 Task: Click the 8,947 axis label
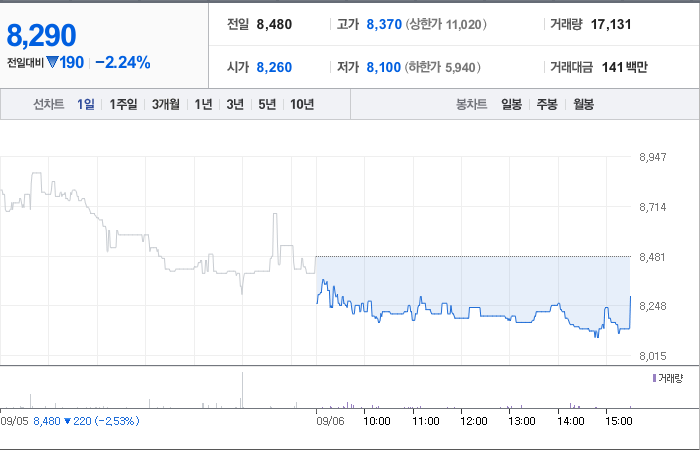pos(653,157)
